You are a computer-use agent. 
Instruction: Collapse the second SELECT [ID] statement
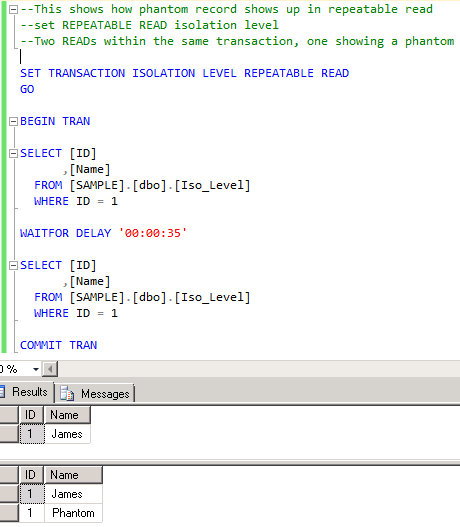coord(13,266)
